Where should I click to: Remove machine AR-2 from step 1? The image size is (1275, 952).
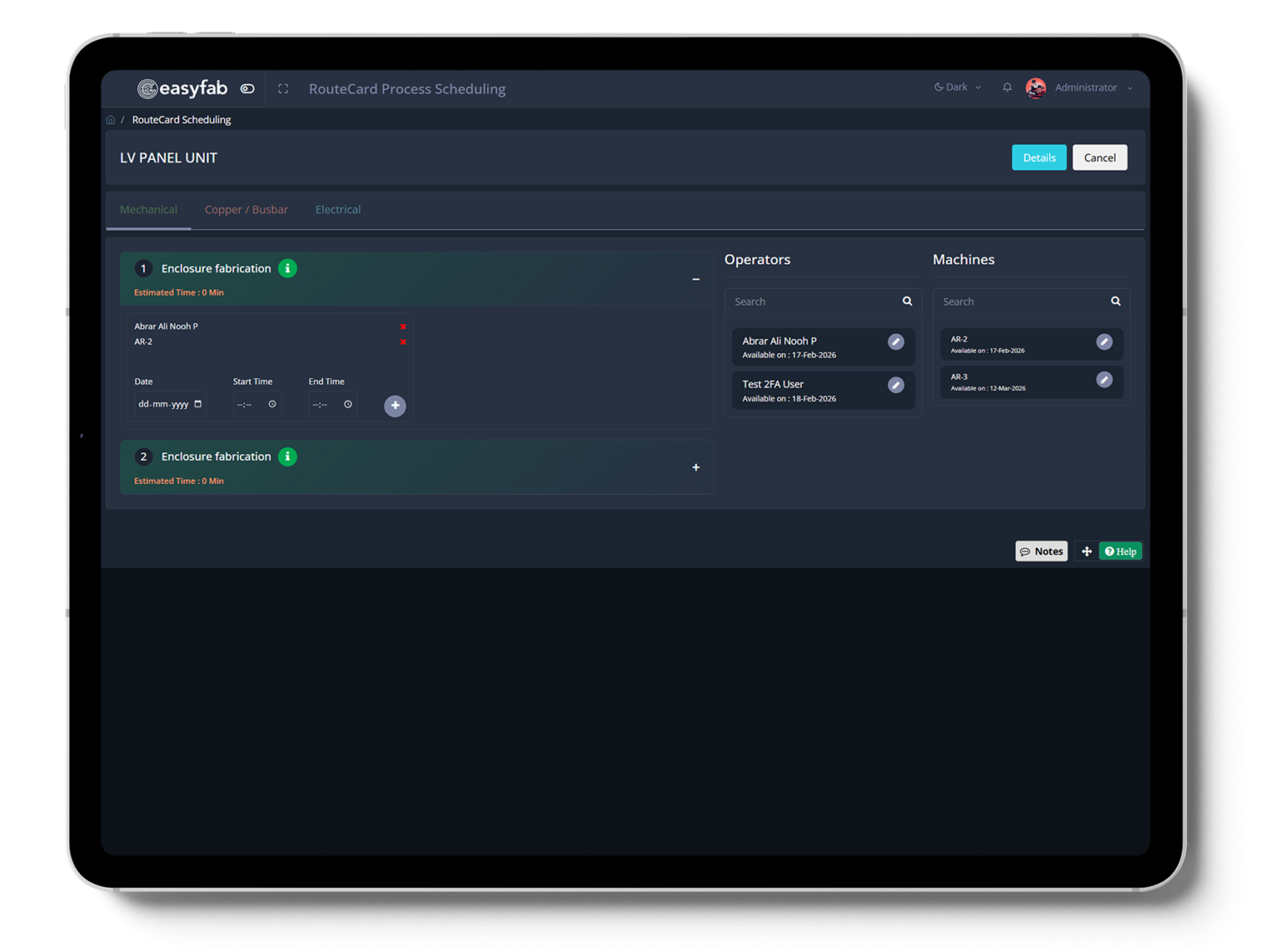point(403,342)
